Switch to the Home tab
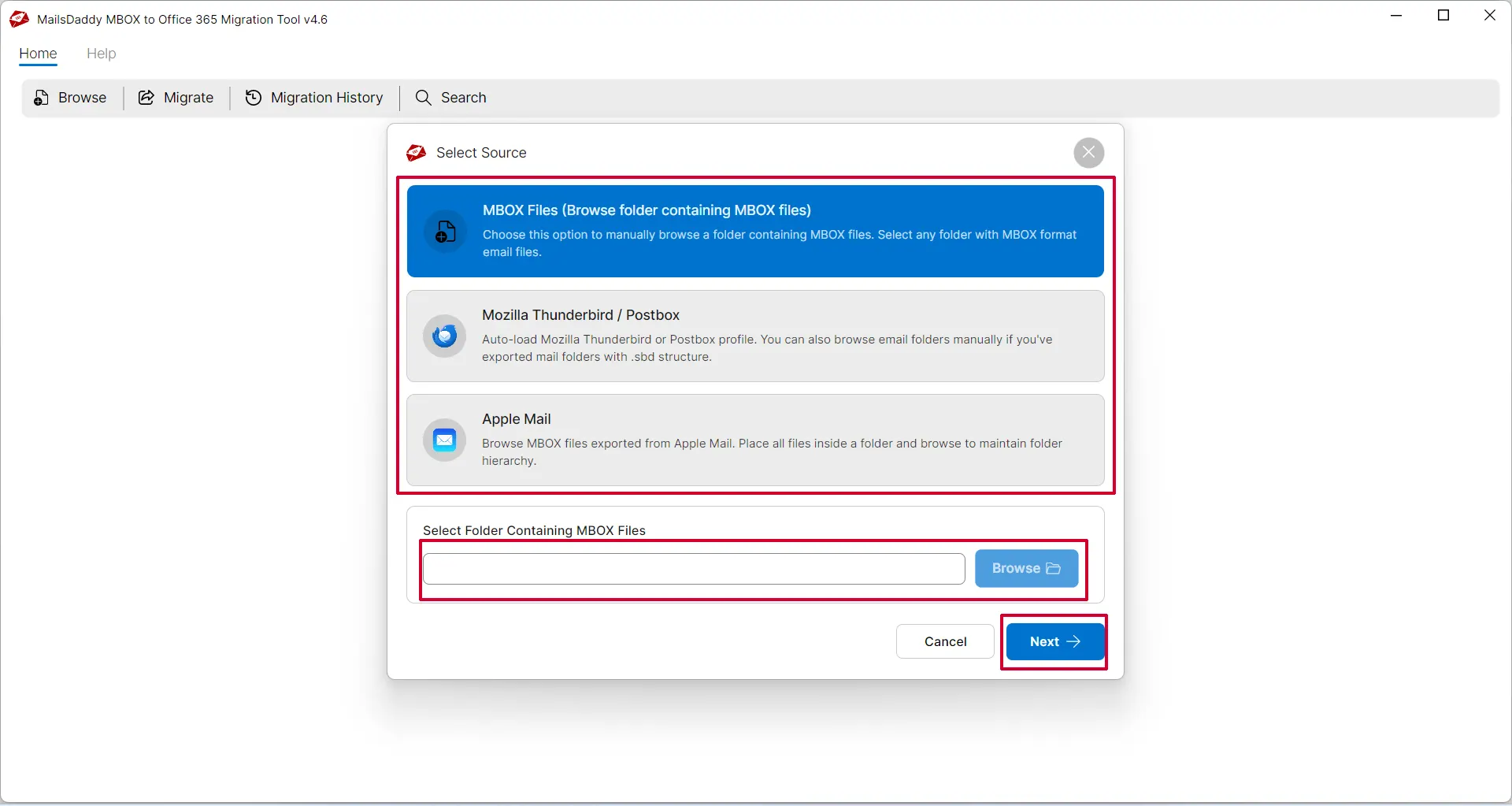The height and width of the screenshot is (806, 1512). [x=38, y=54]
